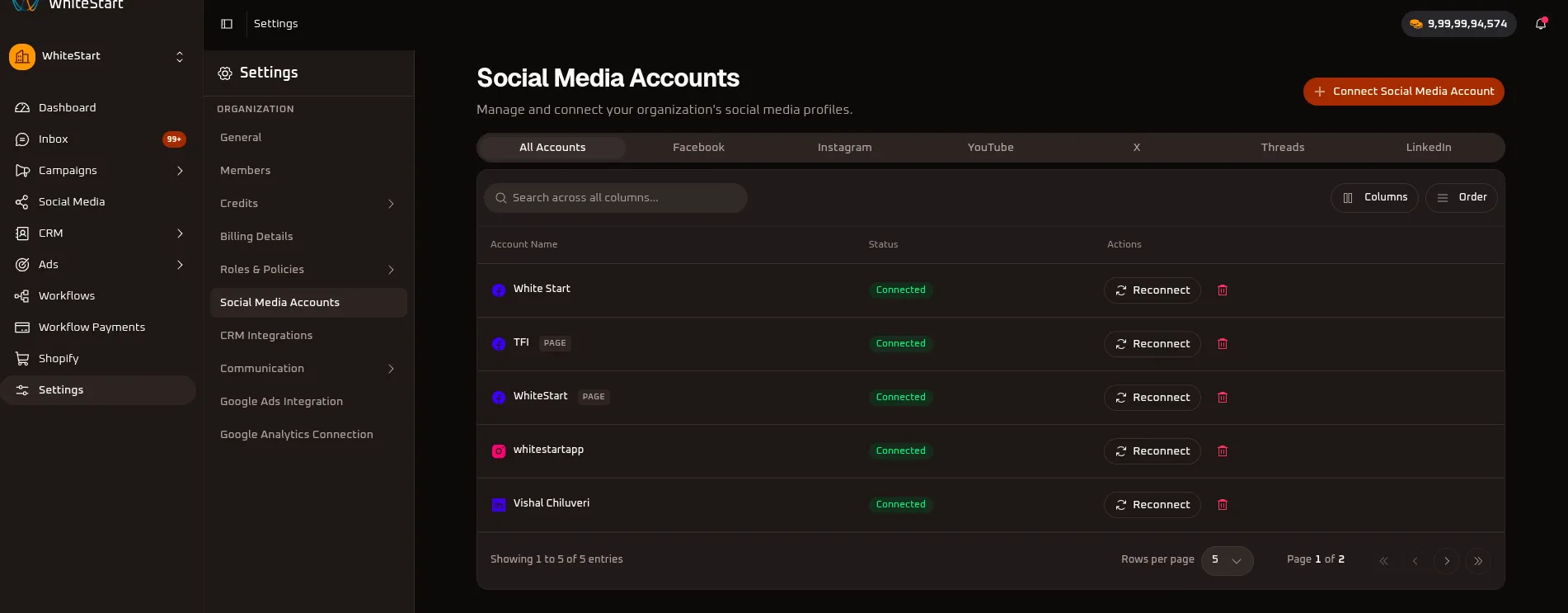Screen dimensions: 1568x613
Task: Delete the TFI page account
Action: [1223, 344]
